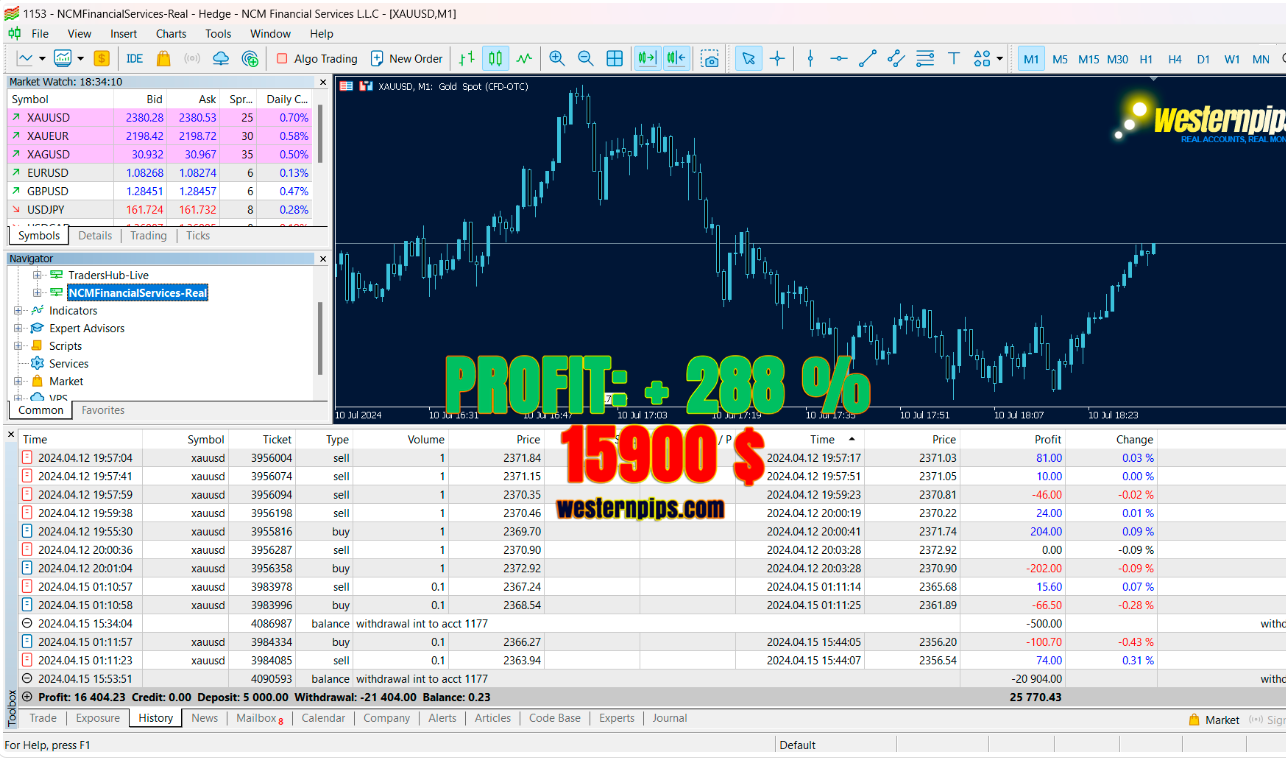The width and height of the screenshot is (1286, 760).
Task: Switch chart to line chart type
Action: point(524,59)
